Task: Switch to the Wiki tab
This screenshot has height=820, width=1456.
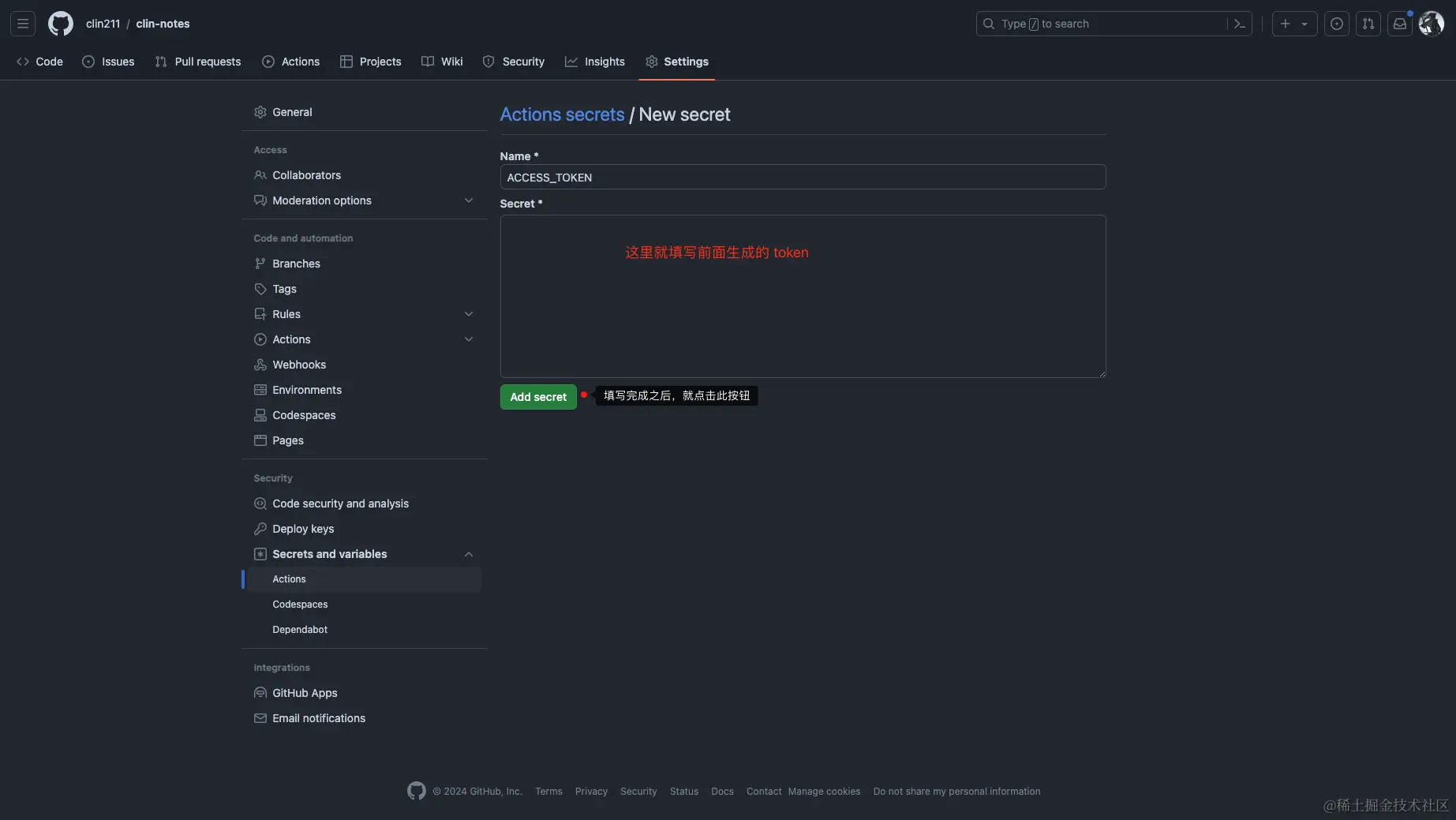Action: pos(442,62)
